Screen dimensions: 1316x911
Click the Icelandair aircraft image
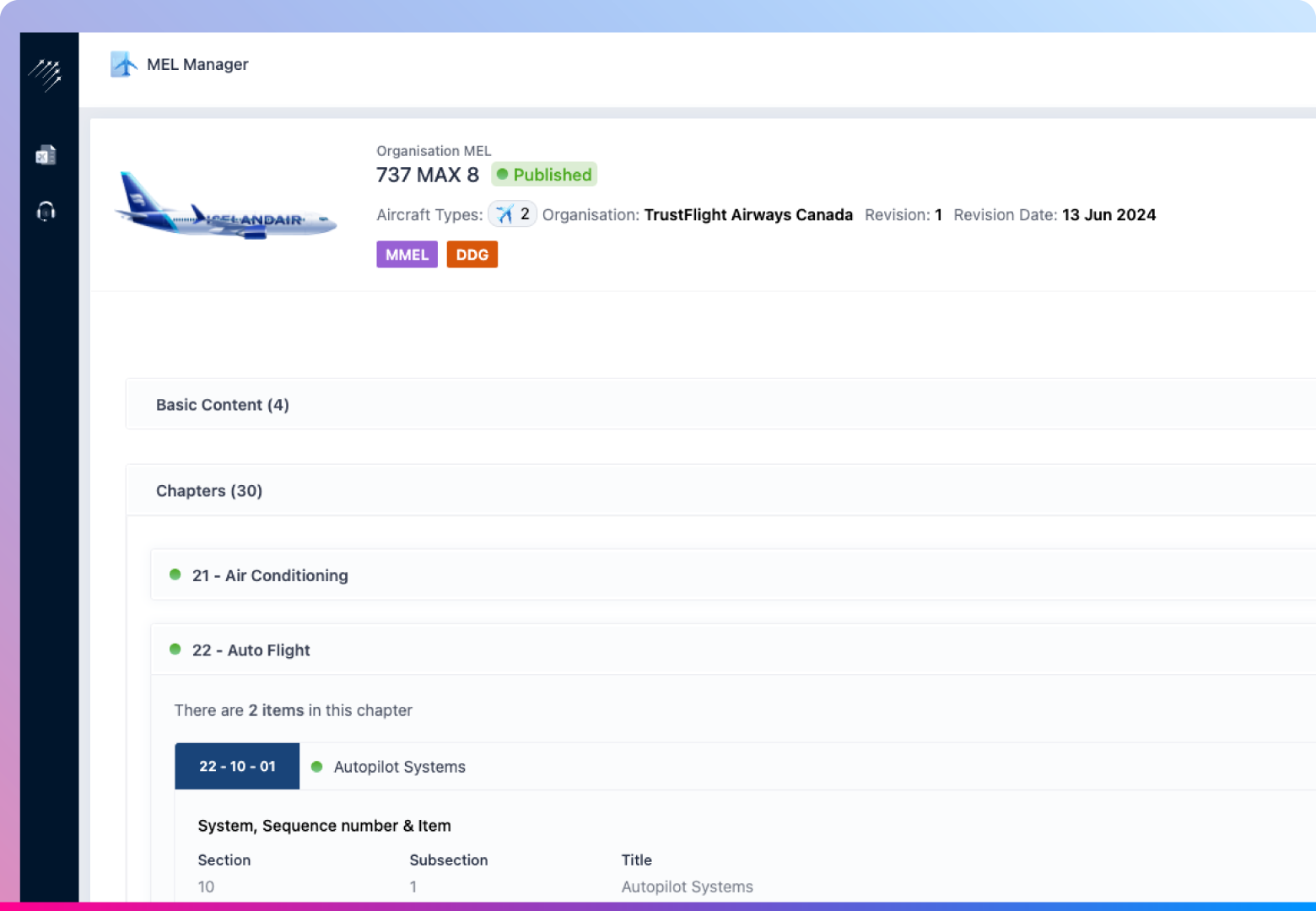tap(225, 208)
